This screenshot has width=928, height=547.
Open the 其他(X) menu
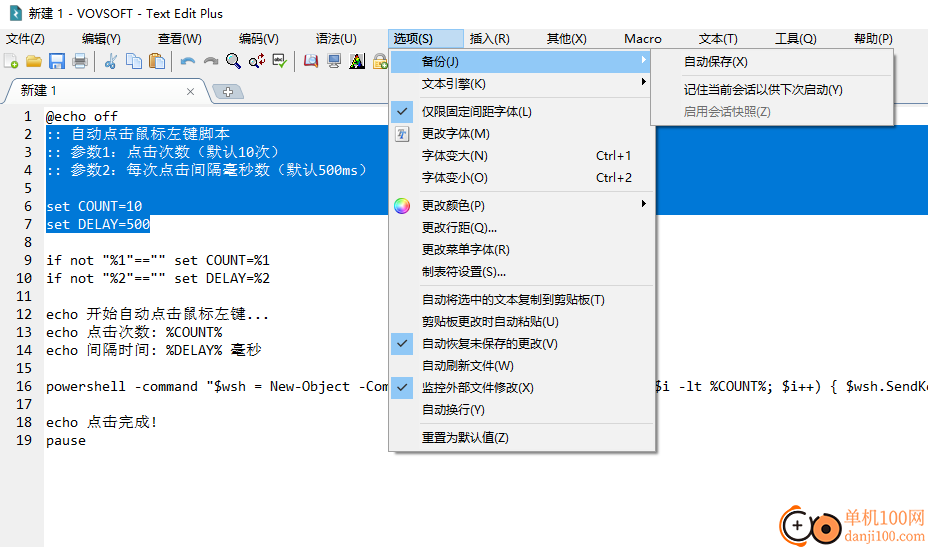566,39
